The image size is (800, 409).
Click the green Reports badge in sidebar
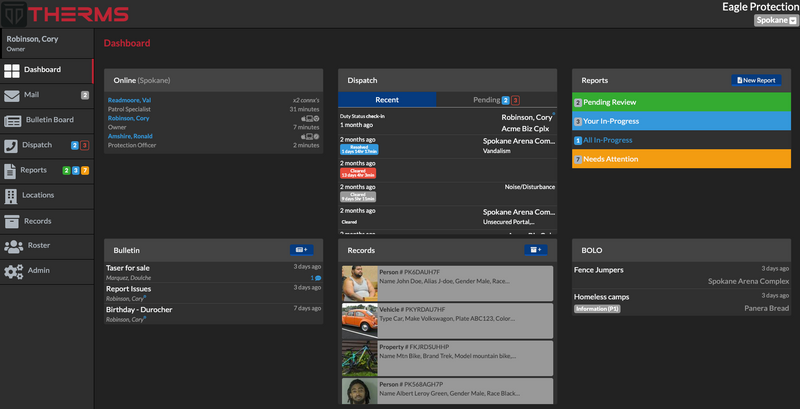pos(66,171)
